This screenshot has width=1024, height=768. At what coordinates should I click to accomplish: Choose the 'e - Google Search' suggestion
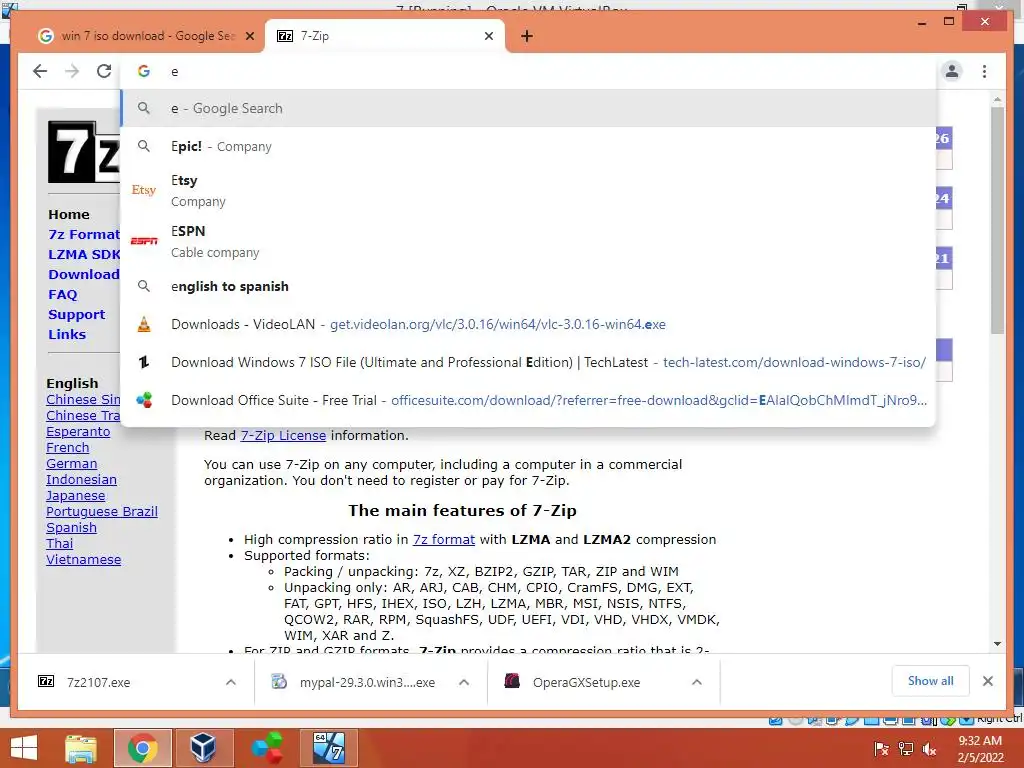tap(528, 108)
